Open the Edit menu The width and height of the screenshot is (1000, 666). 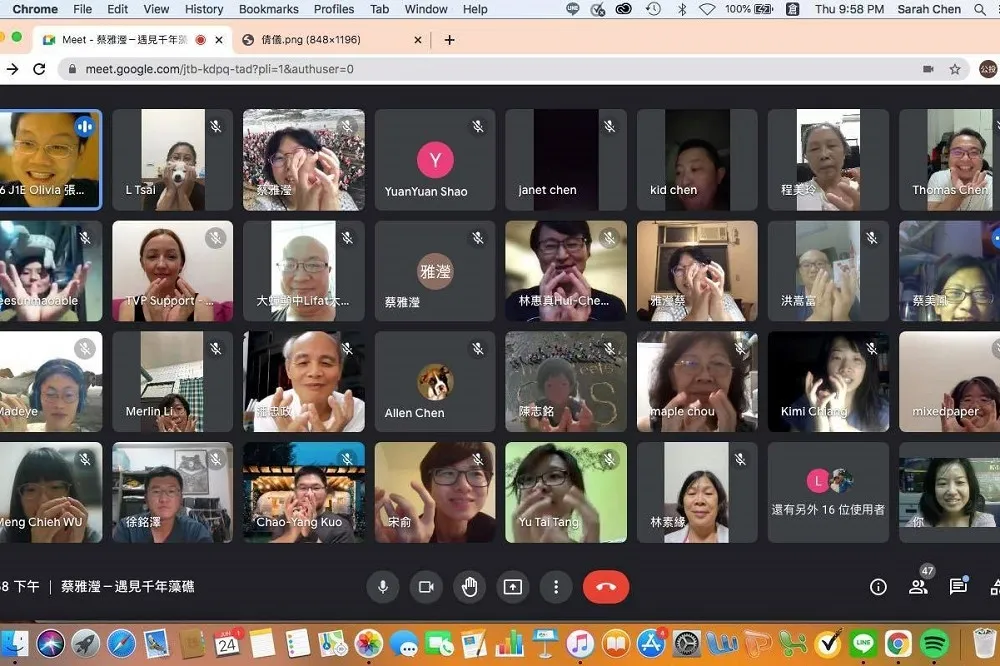click(117, 9)
